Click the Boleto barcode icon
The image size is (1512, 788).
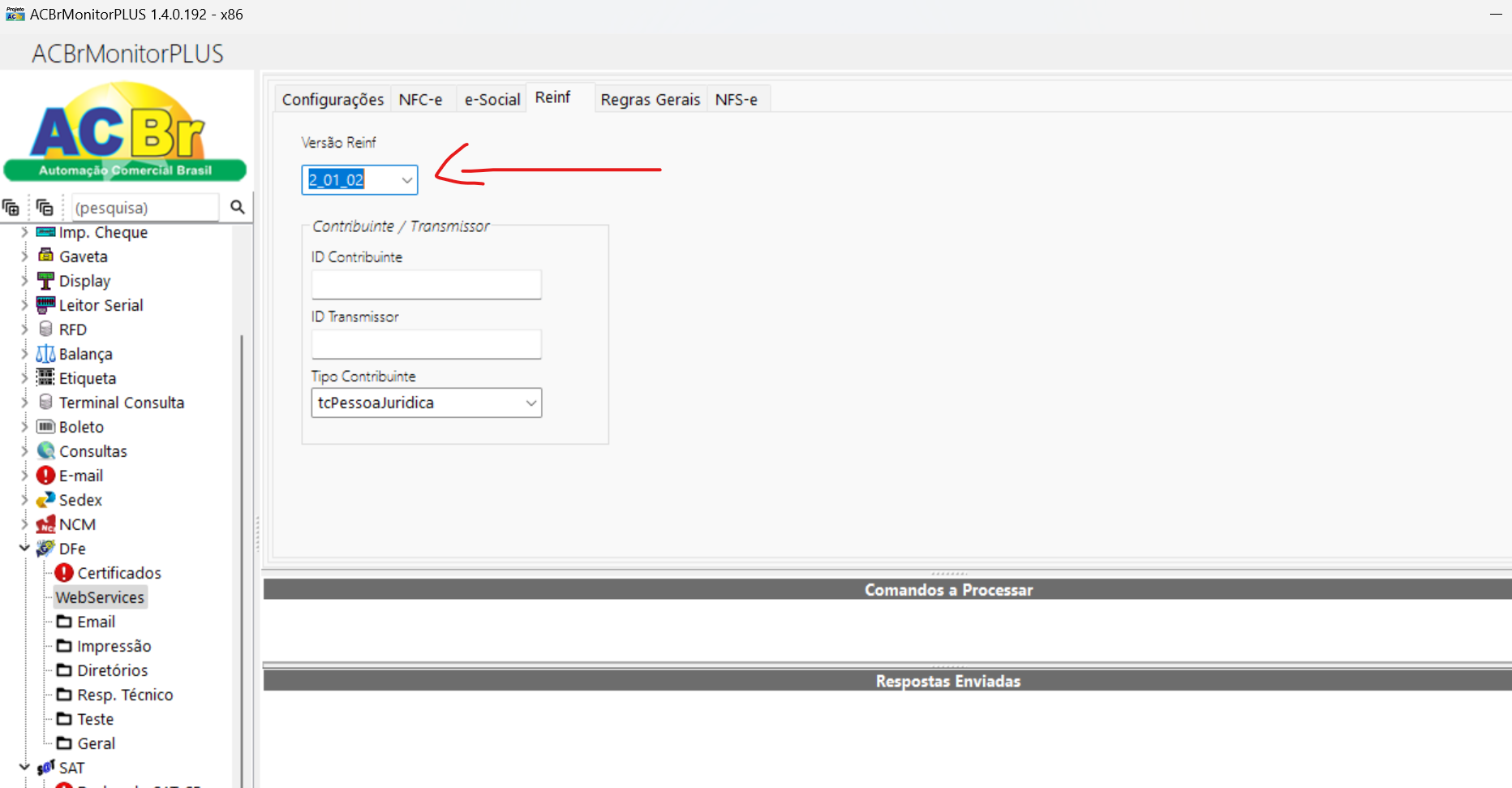pyautogui.click(x=45, y=427)
